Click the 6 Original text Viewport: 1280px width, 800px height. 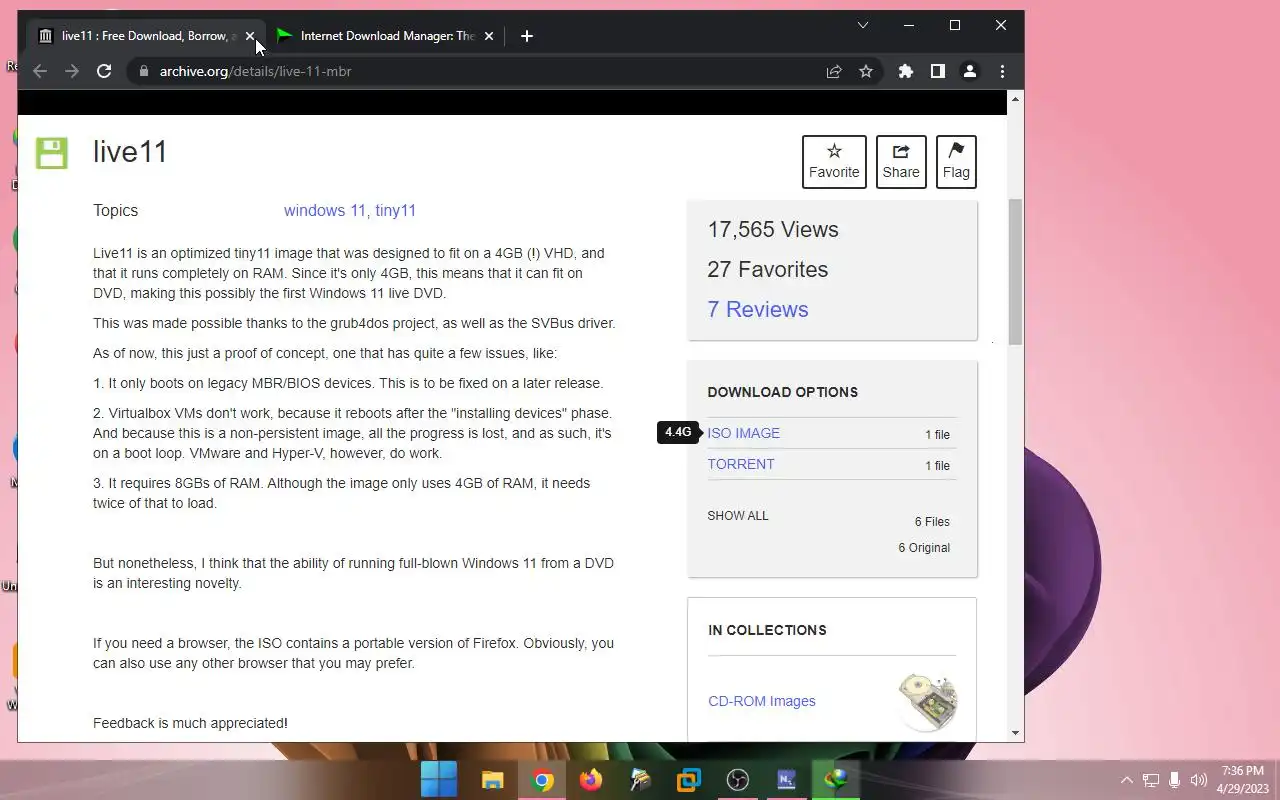click(924, 548)
